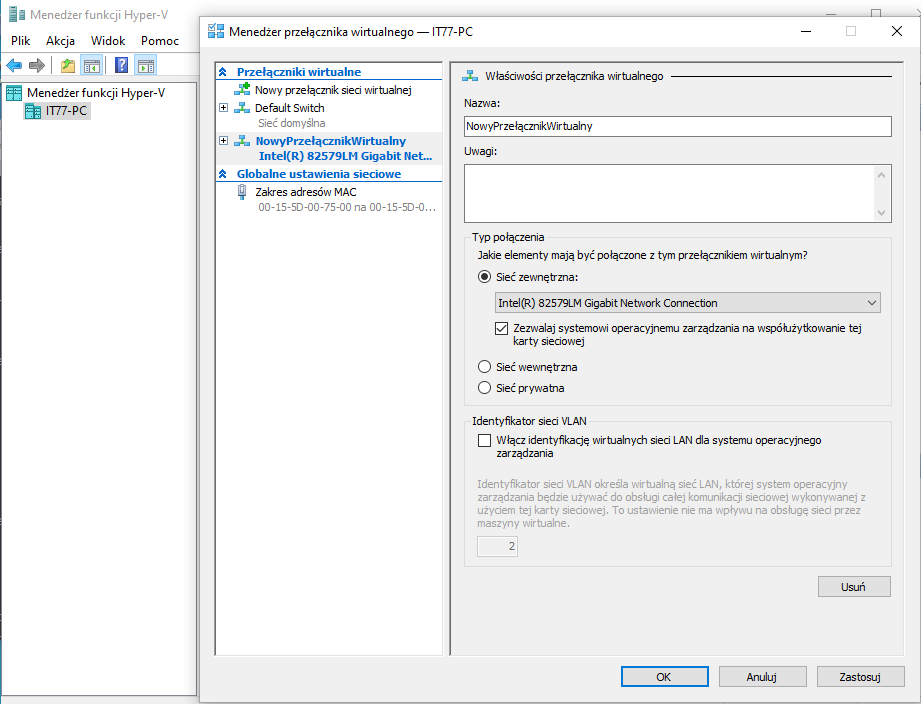Select Sieć wewnętrzna radio button
921x704 pixels.
[485, 367]
